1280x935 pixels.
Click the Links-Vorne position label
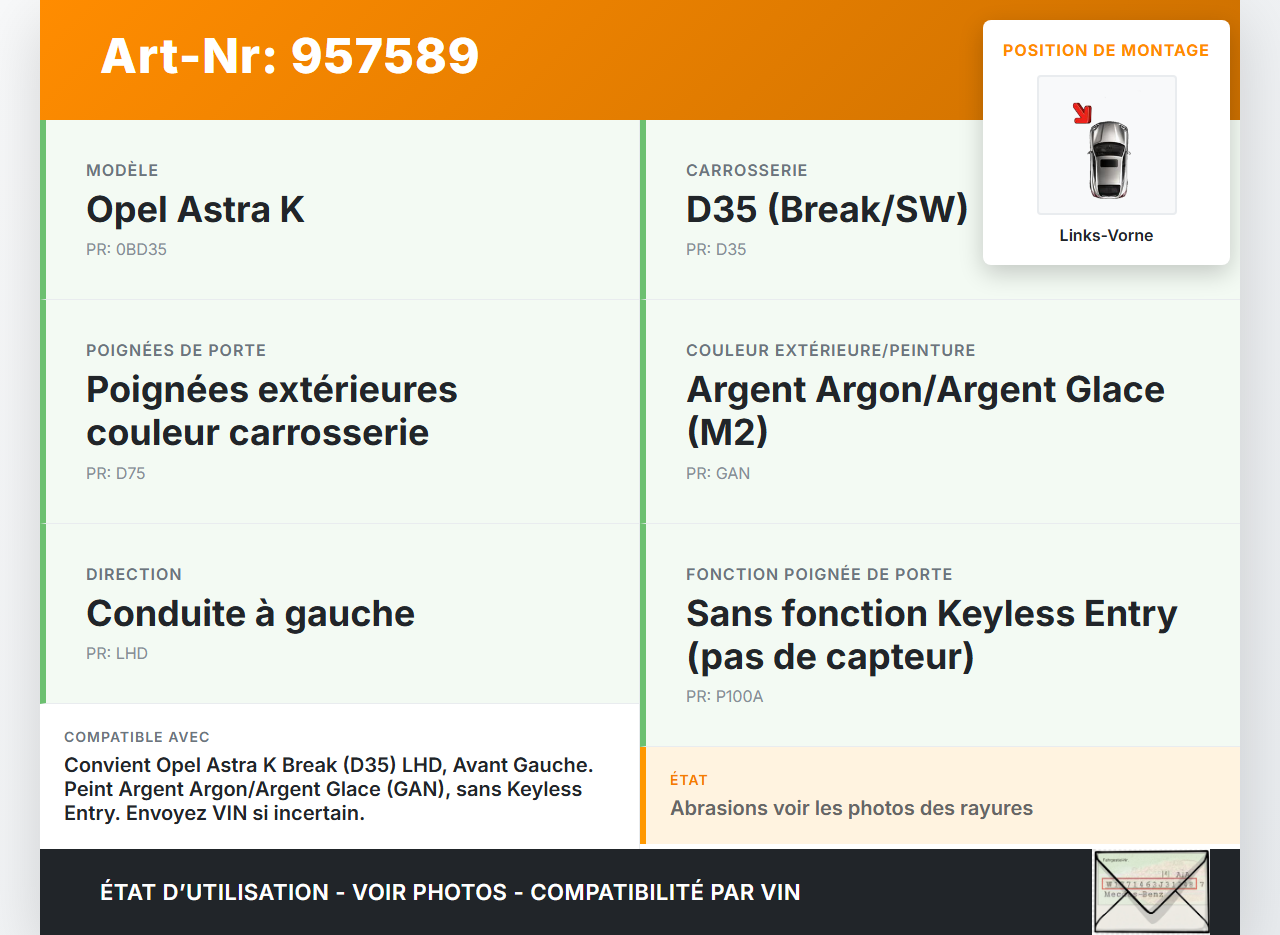pos(1106,236)
